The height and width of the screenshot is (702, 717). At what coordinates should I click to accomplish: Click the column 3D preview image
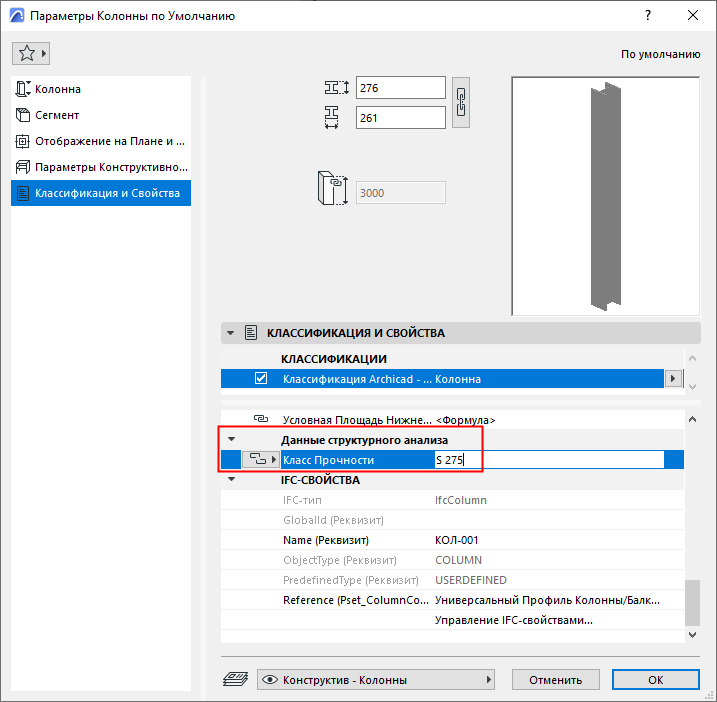point(605,196)
